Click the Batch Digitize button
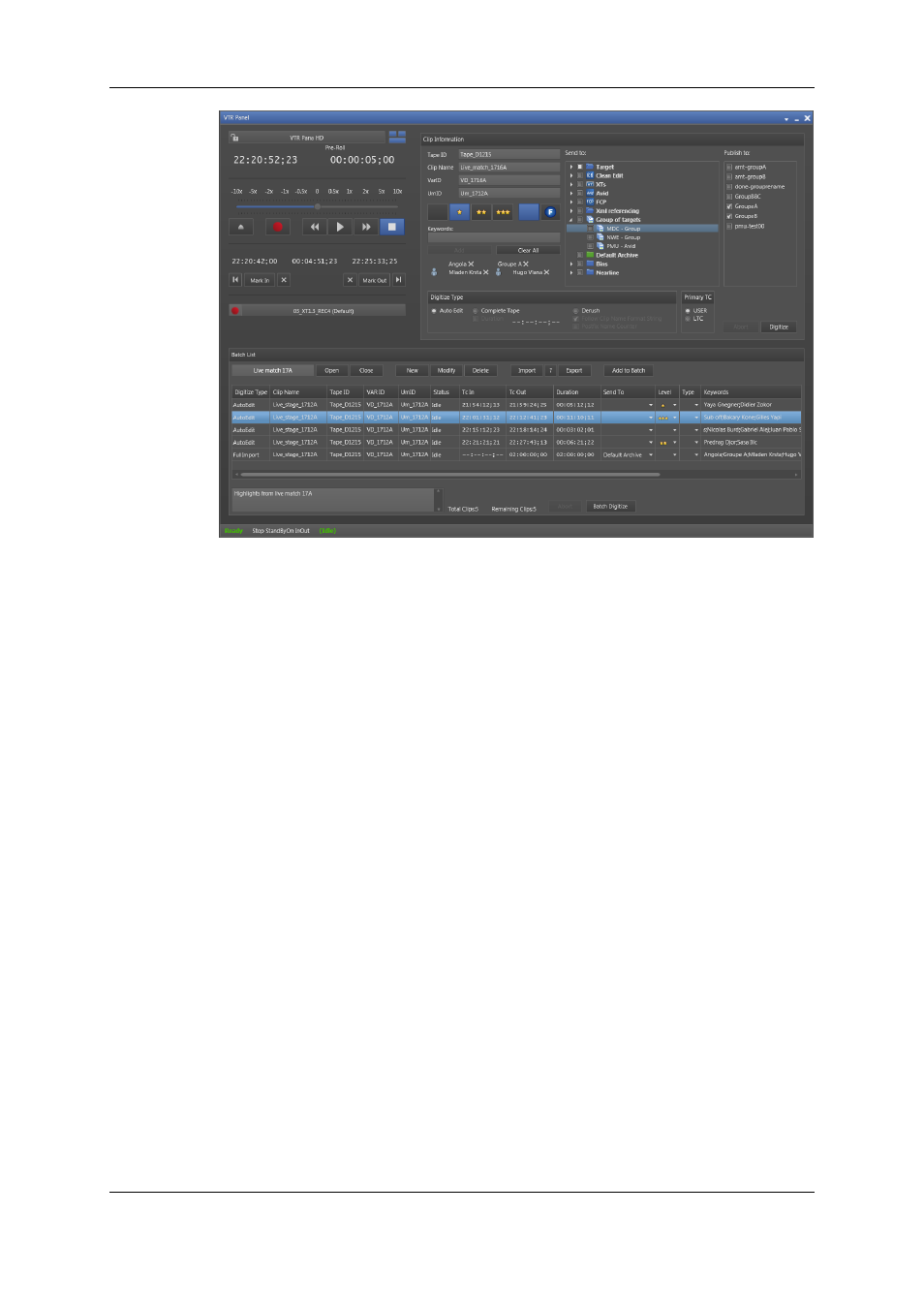The width and height of the screenshot is (924, 1307). (x=610, y=506)
